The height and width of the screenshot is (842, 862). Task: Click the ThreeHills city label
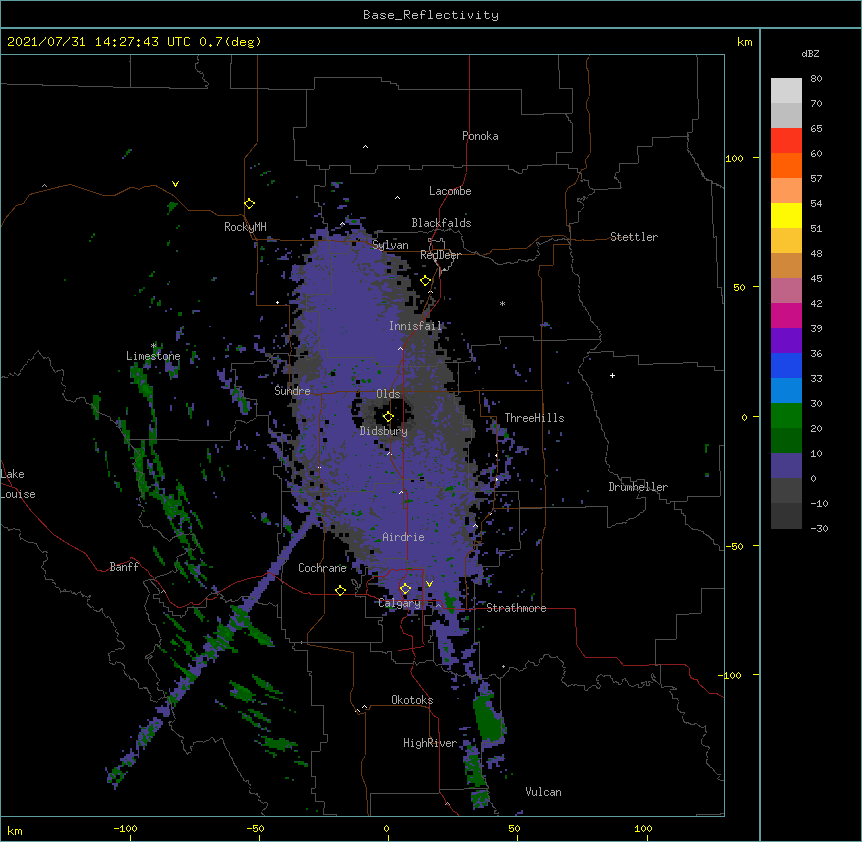pos(534,418)
